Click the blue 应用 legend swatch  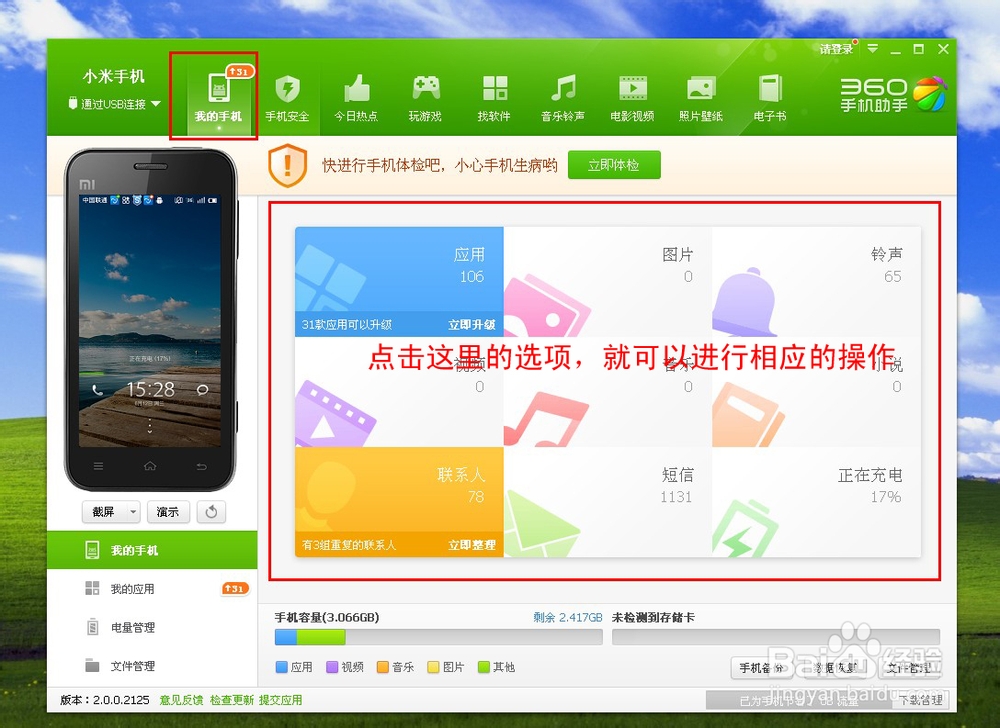pyautogui.click(x=281, y=667)
